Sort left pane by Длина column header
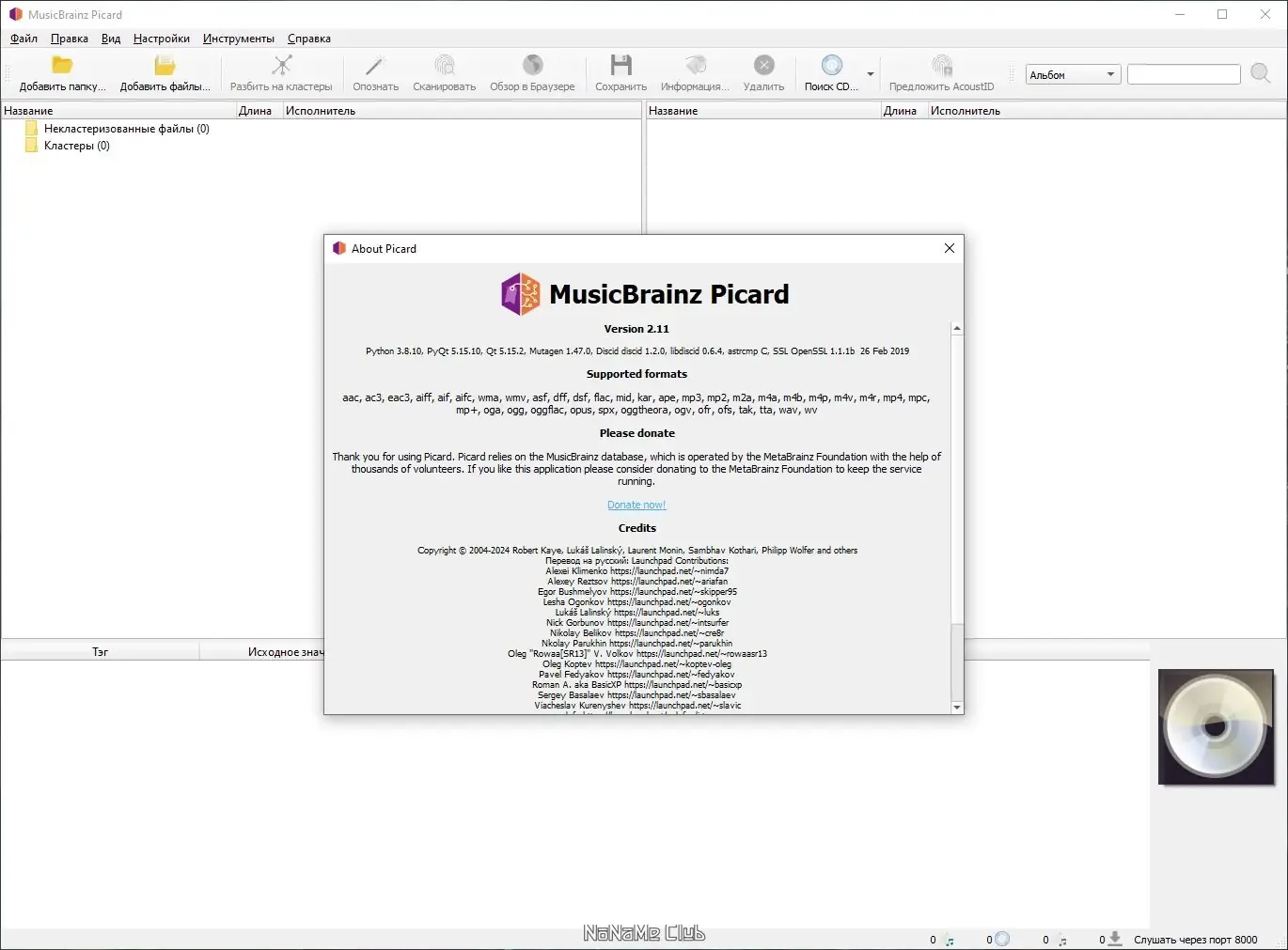Screen dimensions: 1288x950 point(259,111)
